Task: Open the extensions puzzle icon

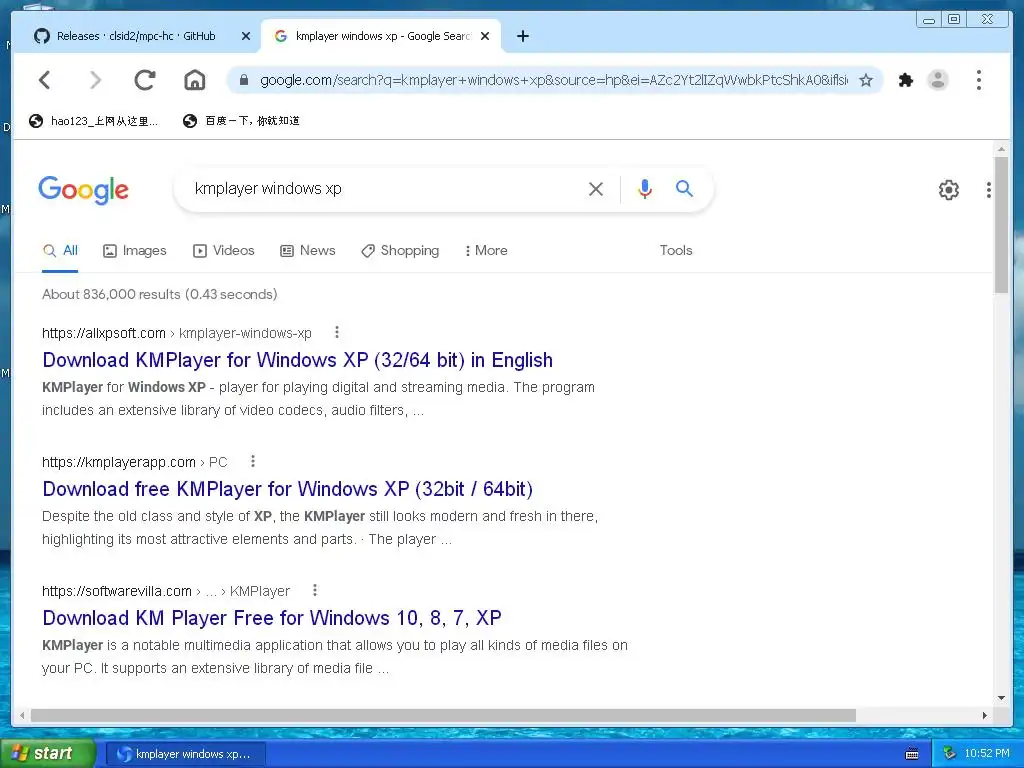Action: (x=906, y=80)
